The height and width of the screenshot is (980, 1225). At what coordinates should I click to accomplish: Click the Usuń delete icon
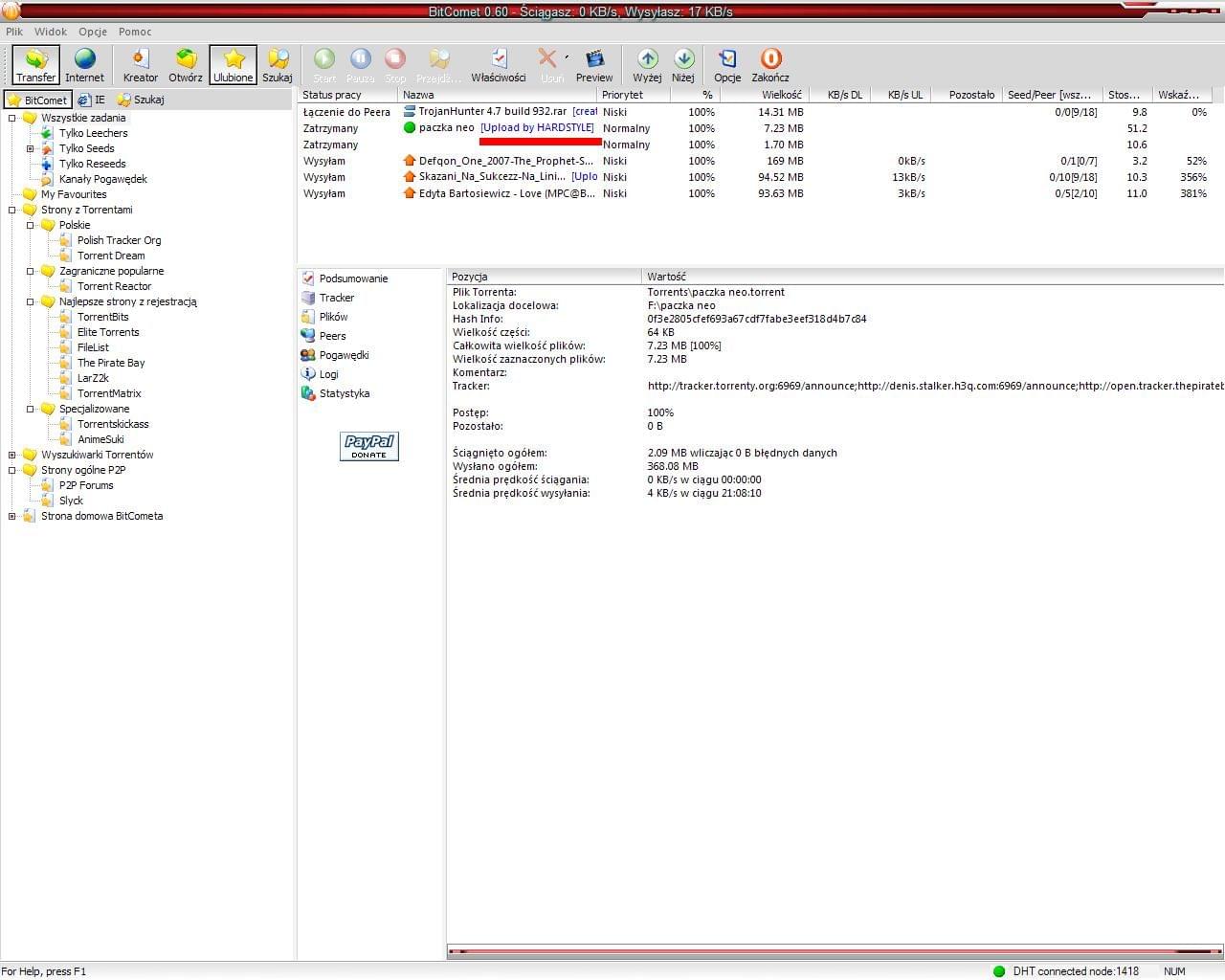(x=551, y=65)
